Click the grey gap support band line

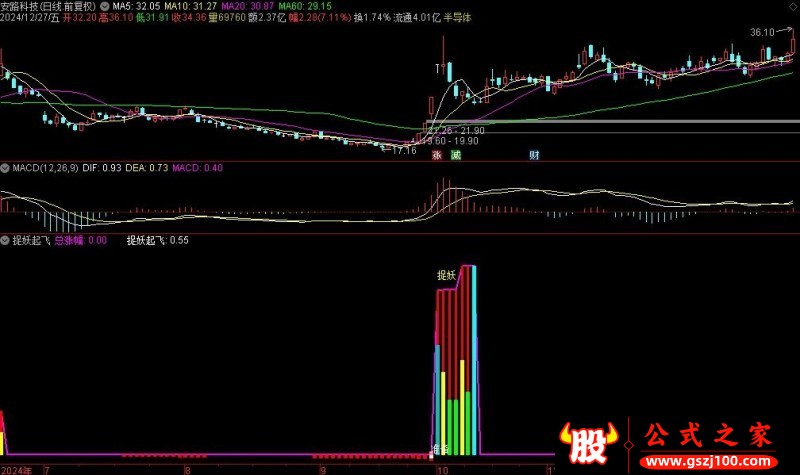pyautogui.click(x=612, y=121)
